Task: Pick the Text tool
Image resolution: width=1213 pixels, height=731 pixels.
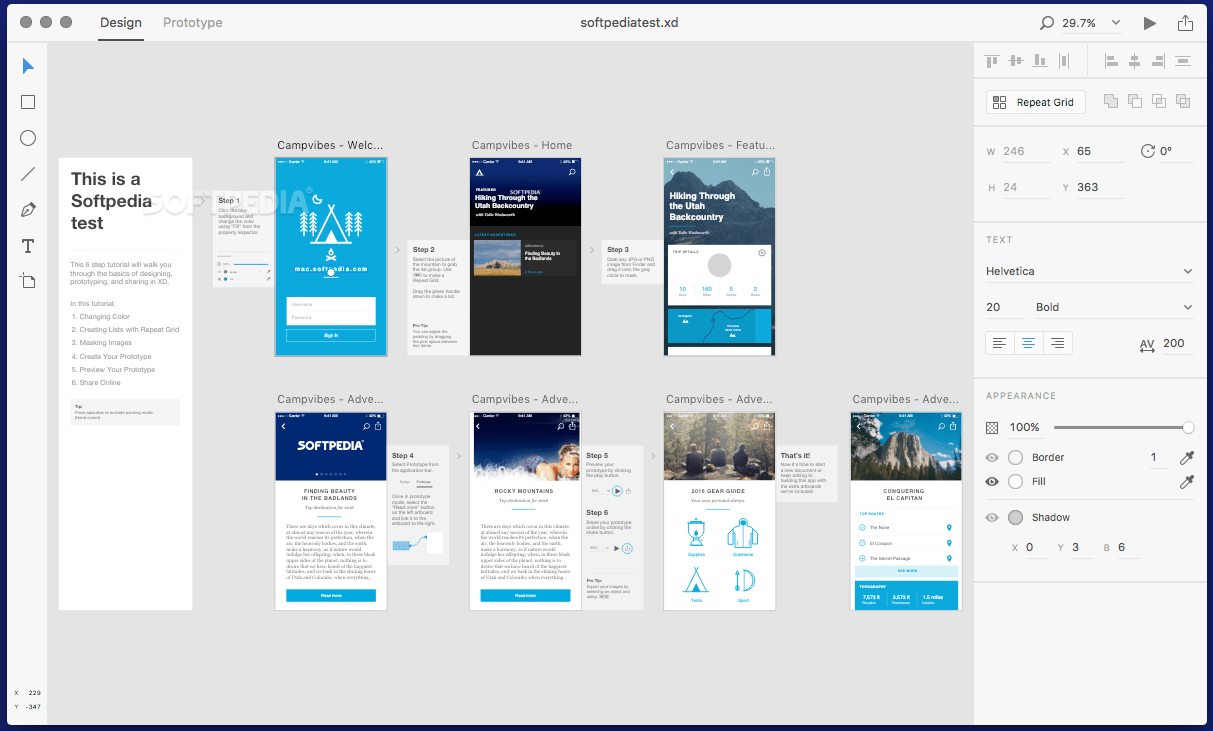Action: coord(28,245)
